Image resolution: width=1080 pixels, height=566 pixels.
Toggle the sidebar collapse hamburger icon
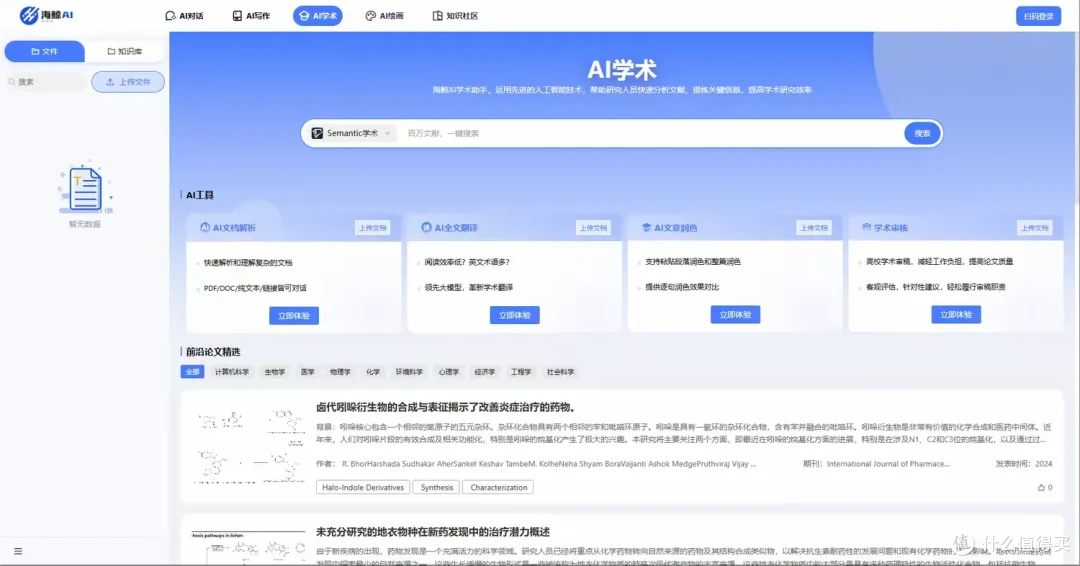(18, 551)
